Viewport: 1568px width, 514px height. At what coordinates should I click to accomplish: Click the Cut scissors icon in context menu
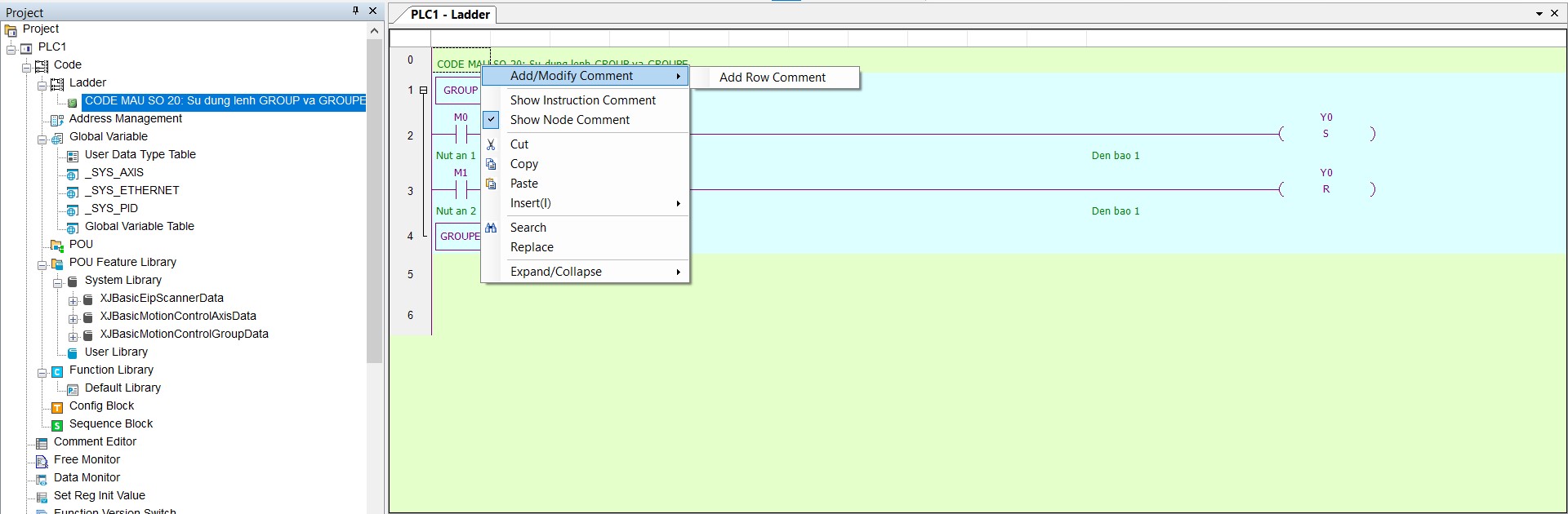point(491,144)
